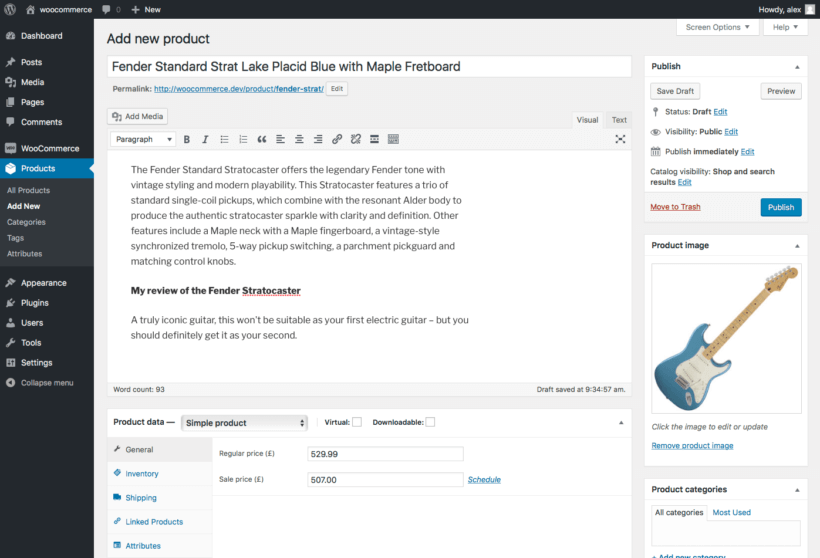This screenshot has width=820, height=558.
Task: Edit the Visibility setting
Action: point(731,132)
